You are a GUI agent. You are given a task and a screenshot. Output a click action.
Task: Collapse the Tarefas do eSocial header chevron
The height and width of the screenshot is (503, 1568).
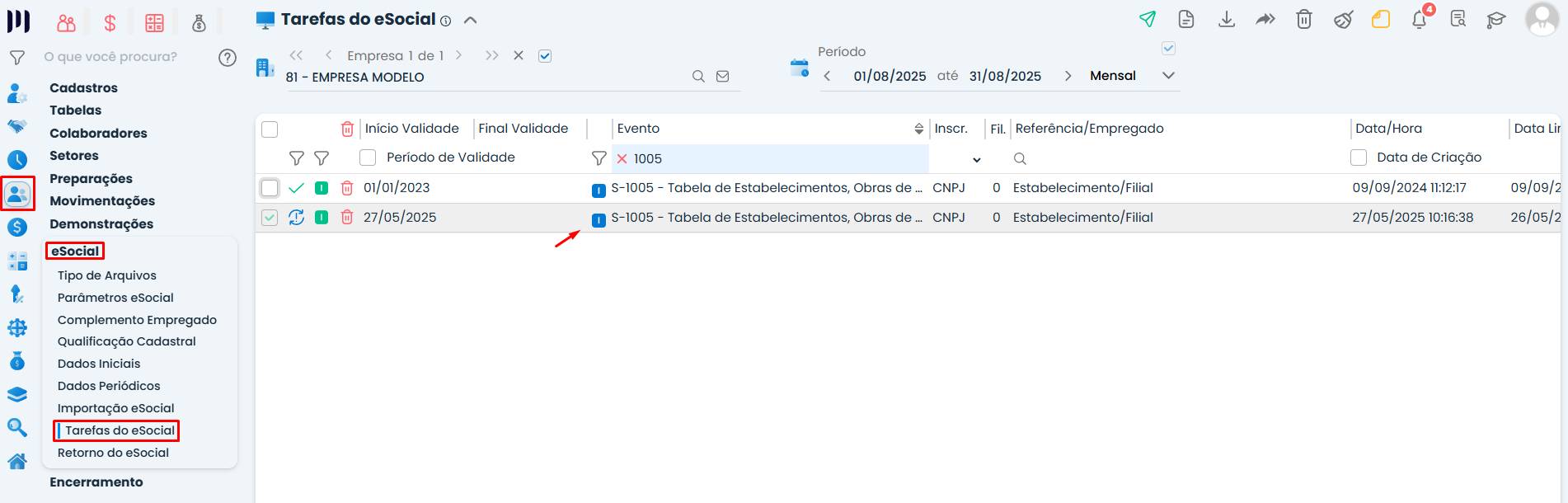click(471, 20)
